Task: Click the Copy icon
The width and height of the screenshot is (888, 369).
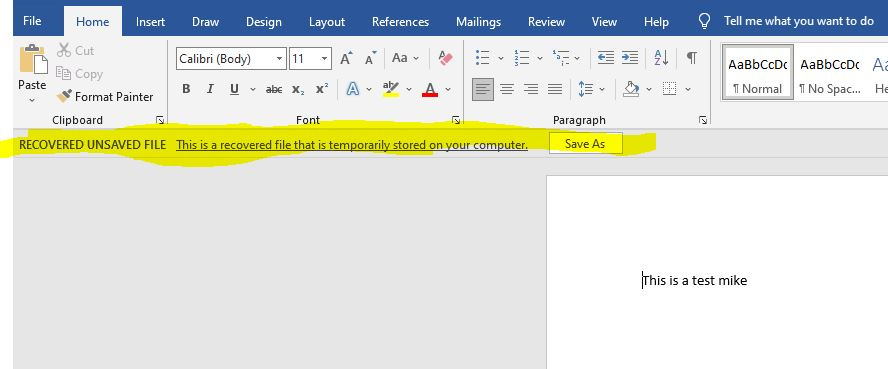Action: (63, 74)
